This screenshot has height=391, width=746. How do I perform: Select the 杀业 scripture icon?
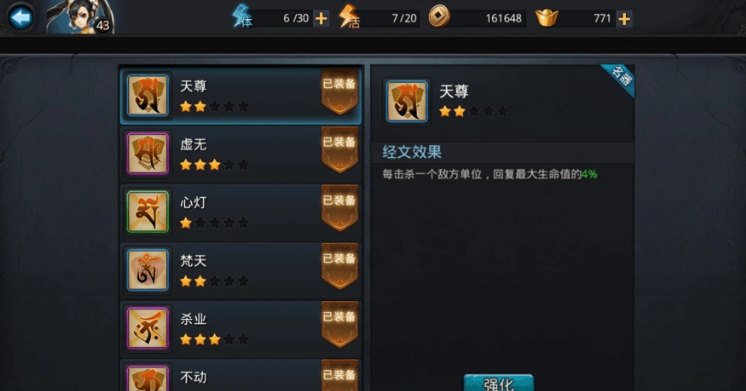tap(147, 328)
